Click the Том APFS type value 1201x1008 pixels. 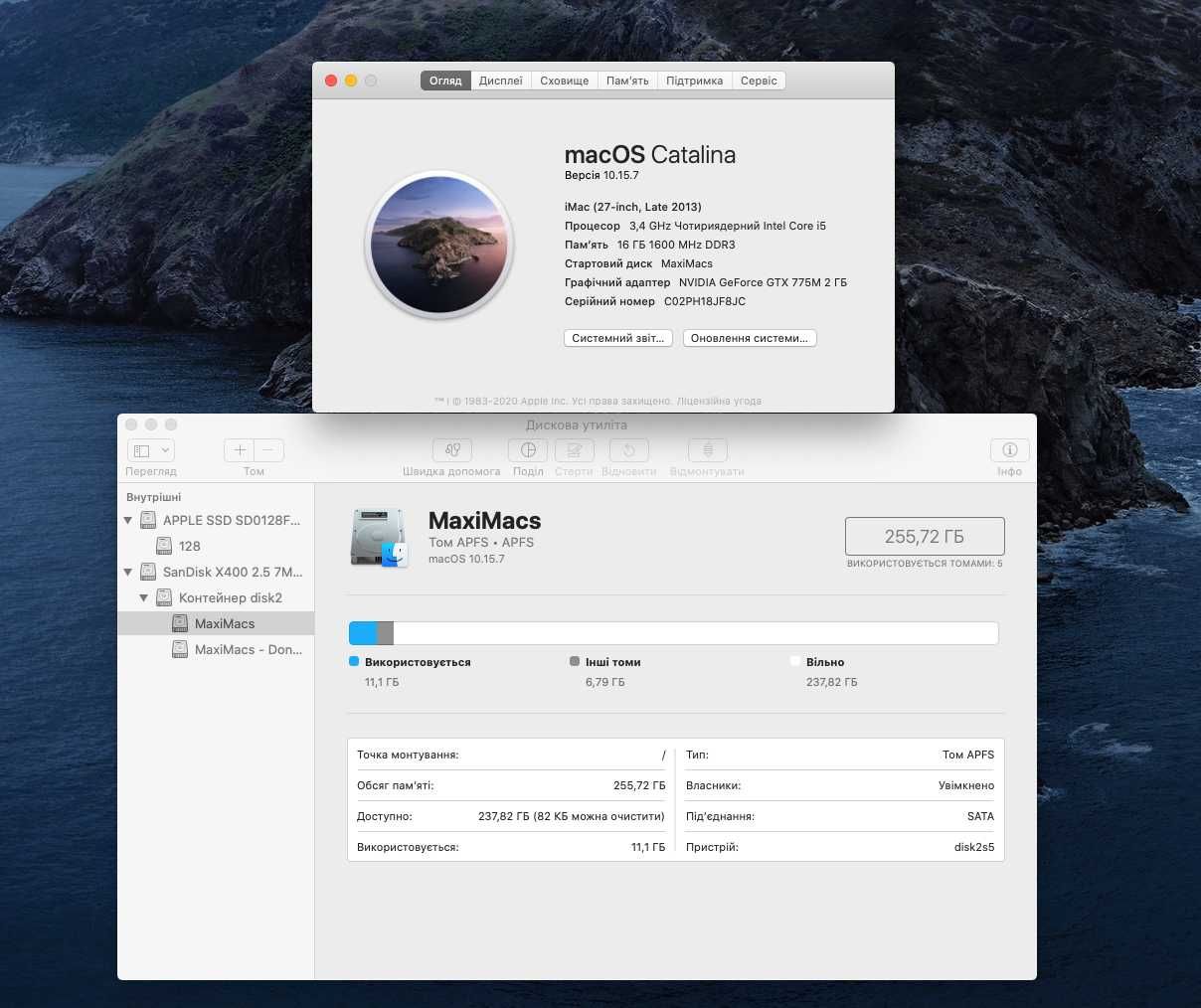pyautogui.click(x=968, y=755)
